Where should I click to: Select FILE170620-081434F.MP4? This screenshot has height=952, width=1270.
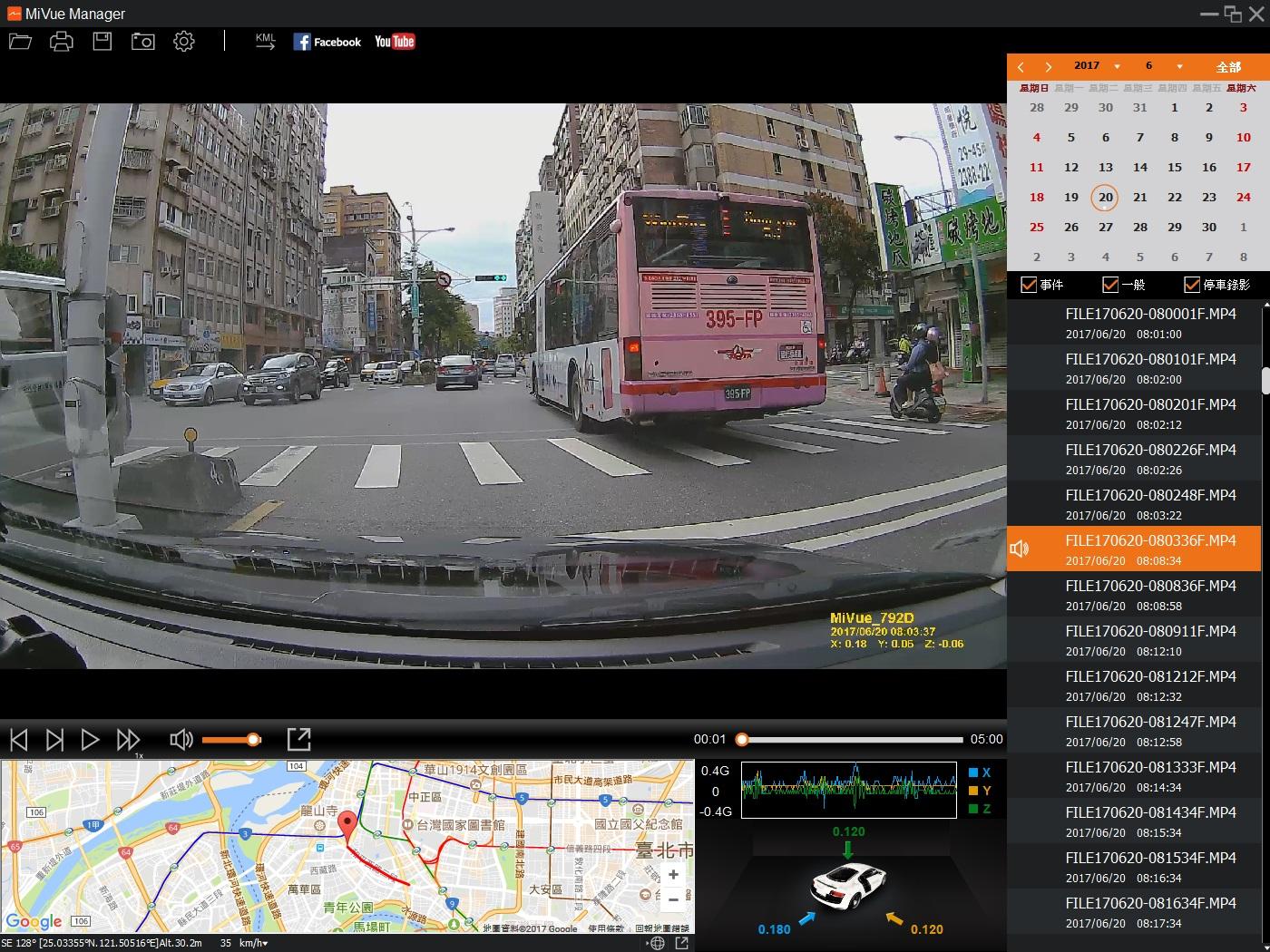tap(1134, 821)
